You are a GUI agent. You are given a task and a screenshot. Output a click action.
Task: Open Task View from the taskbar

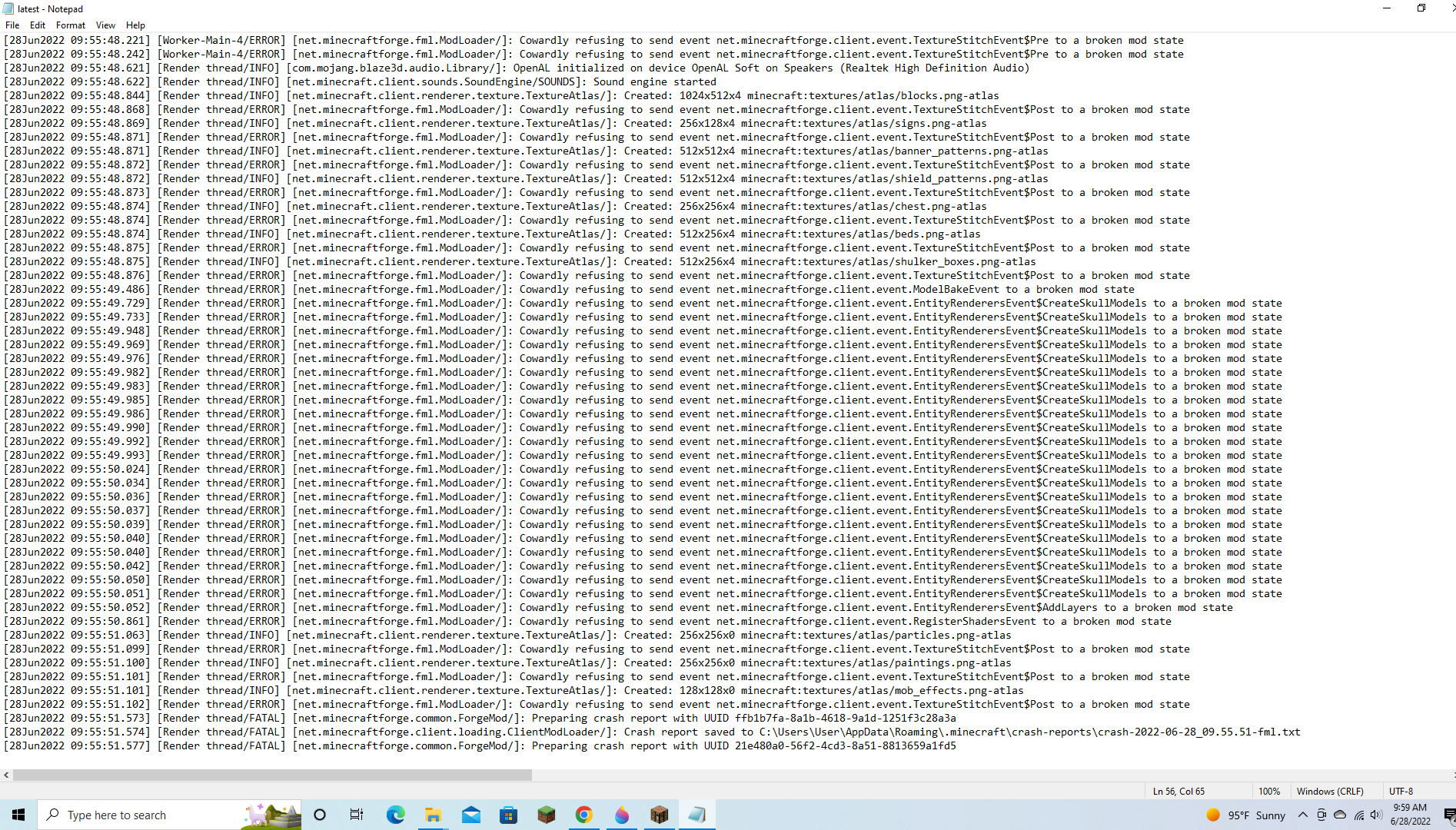pyautogui.click(x=357, y=815)
